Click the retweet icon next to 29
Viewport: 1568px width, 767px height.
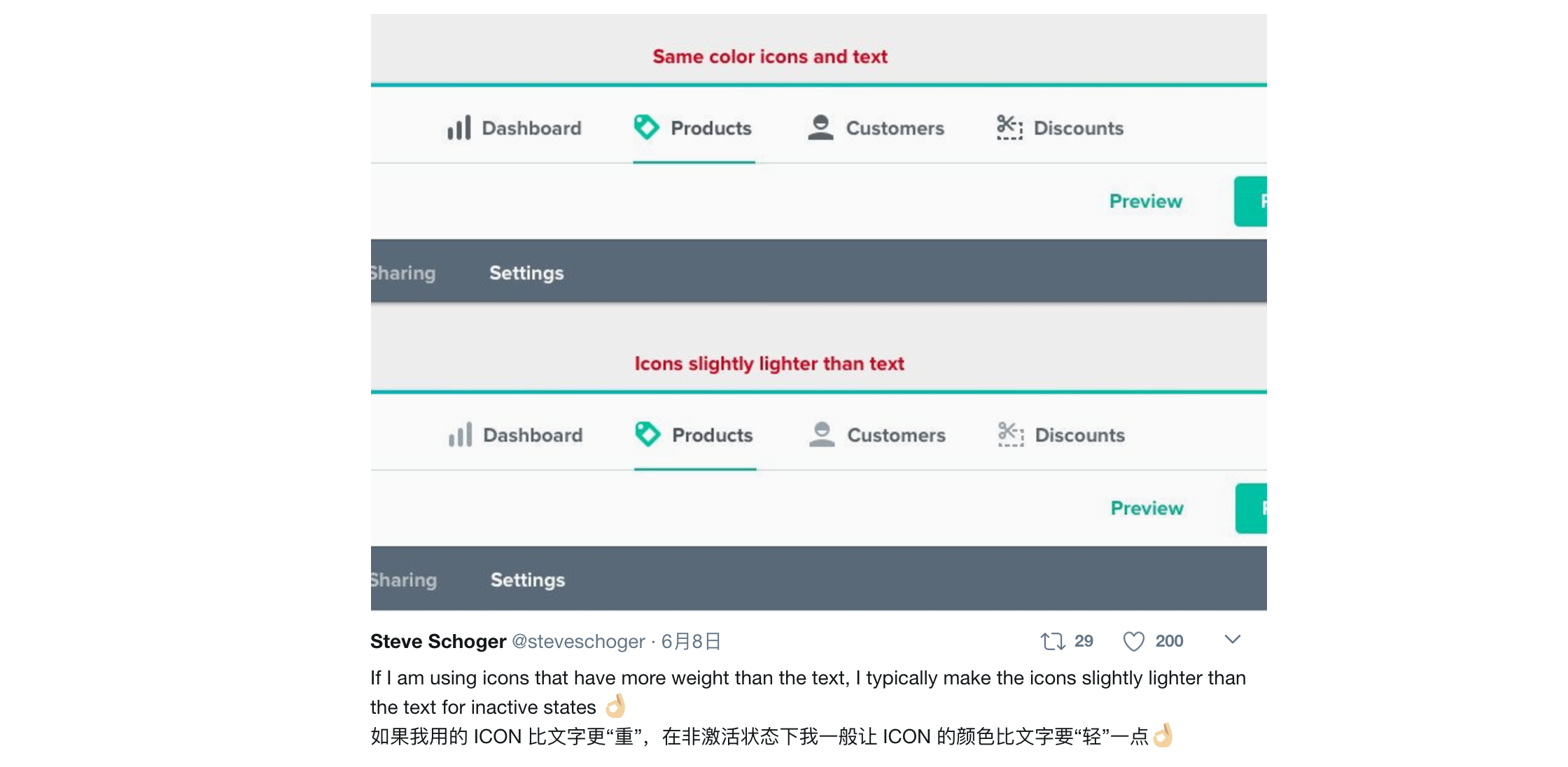coord(1052,641)
